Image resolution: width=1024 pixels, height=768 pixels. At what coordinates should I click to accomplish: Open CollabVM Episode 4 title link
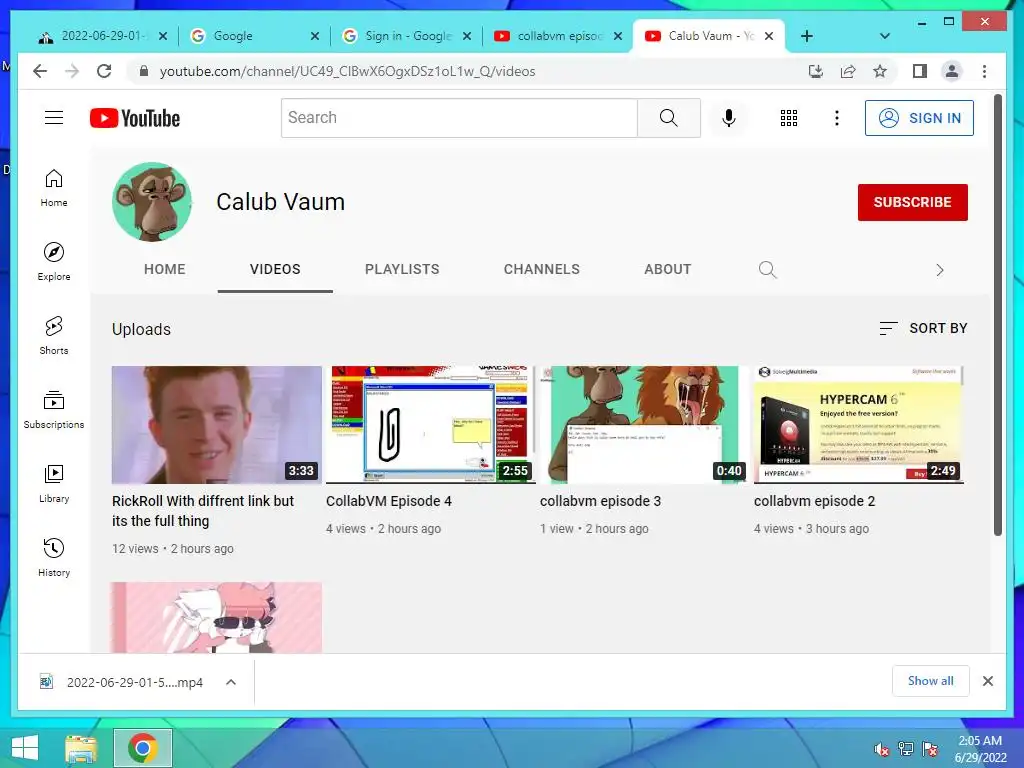389,501
